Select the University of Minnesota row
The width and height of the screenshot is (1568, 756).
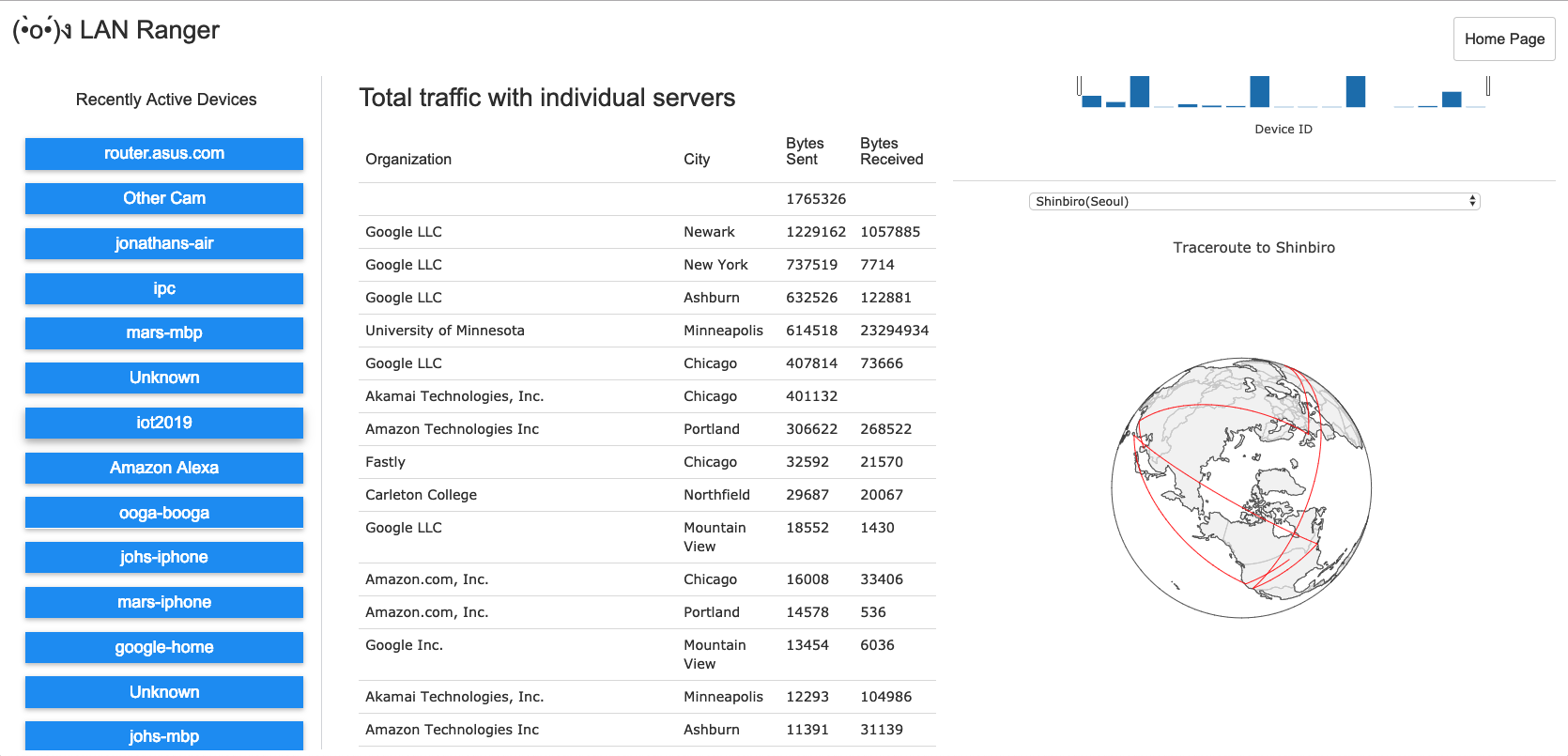click(x=445, y=331)
